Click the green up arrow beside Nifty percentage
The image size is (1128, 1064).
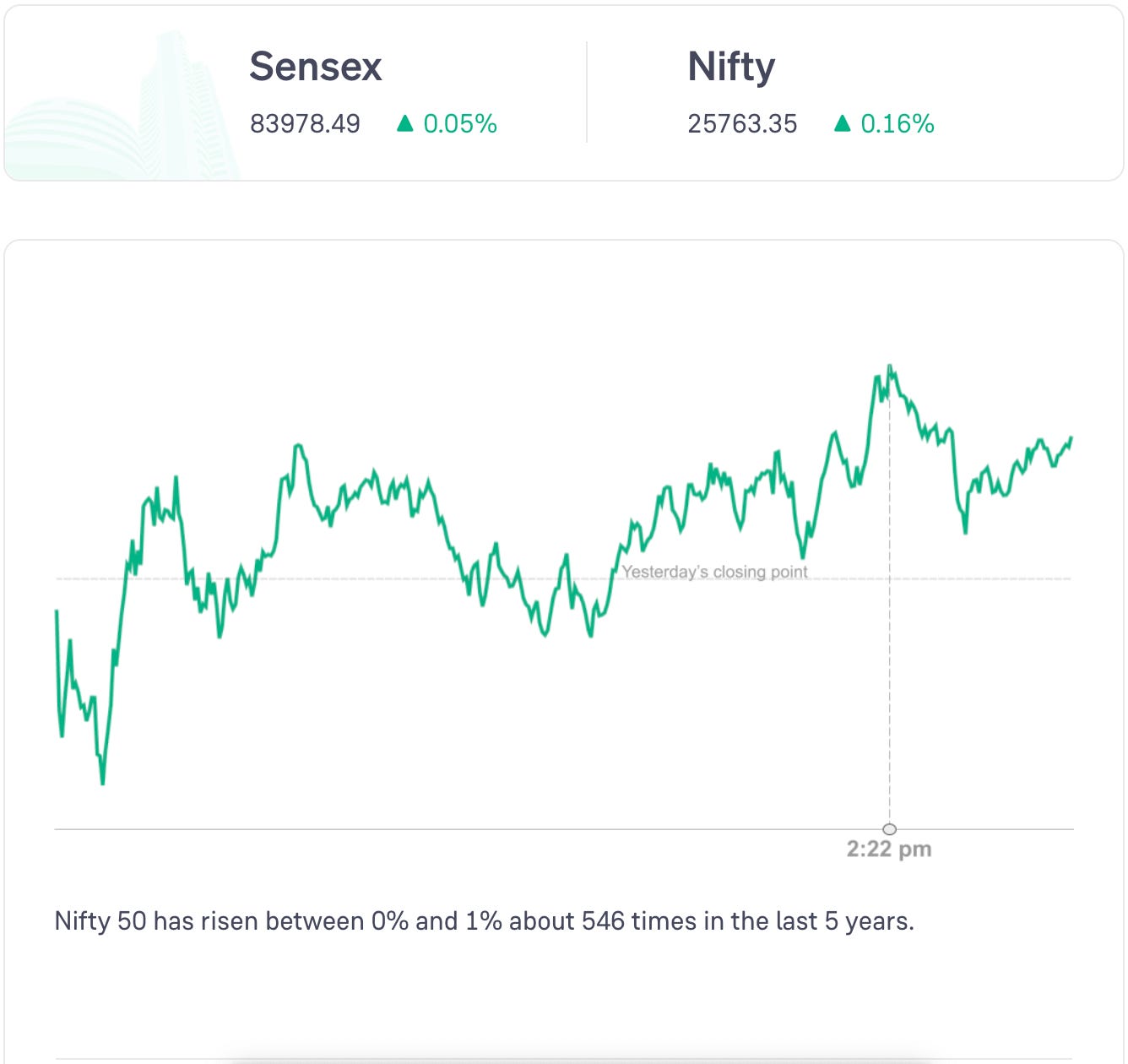point(842,124)
